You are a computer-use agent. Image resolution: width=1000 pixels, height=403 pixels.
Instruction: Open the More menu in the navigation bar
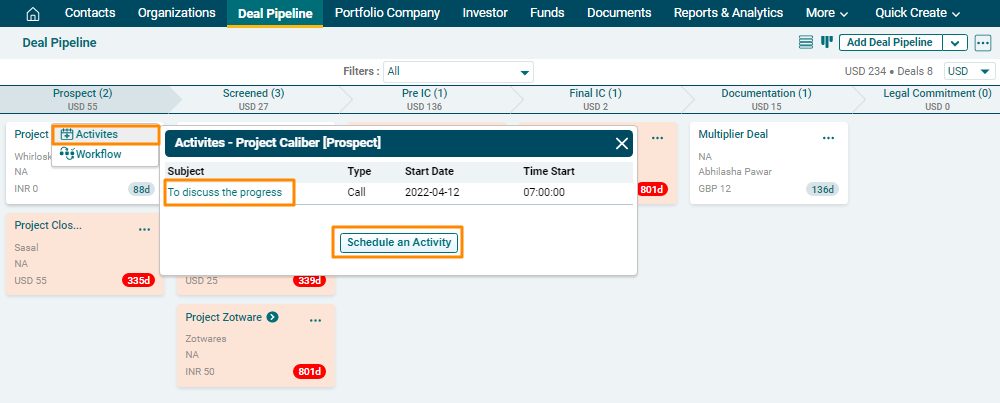[826, 13]
